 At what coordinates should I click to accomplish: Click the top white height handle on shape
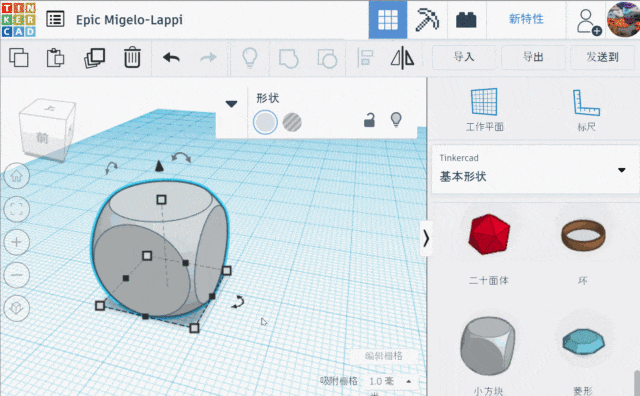(x=161, y=199)
